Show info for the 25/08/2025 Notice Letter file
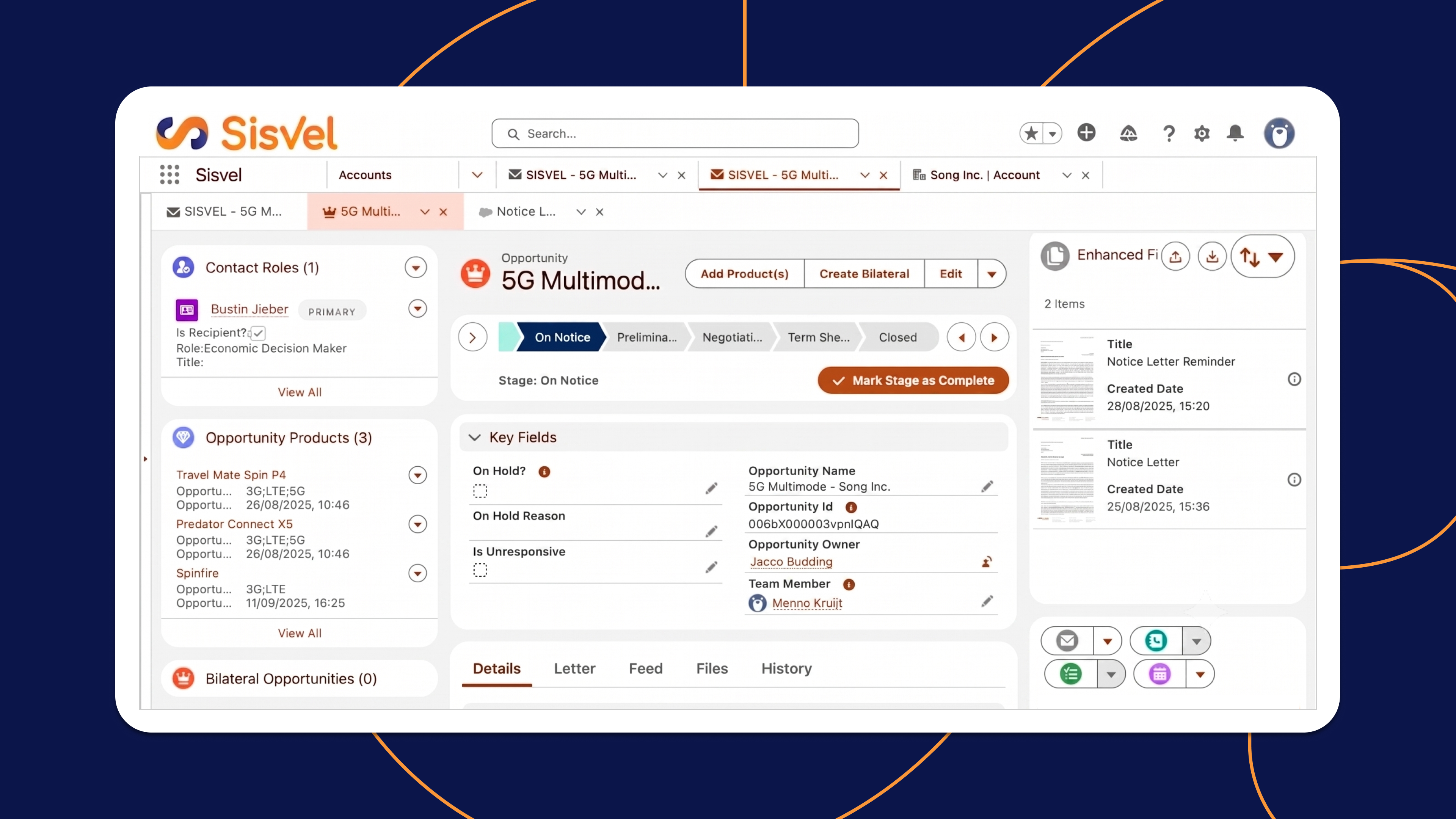The image size is (1456, 819). pos(1294,480)
